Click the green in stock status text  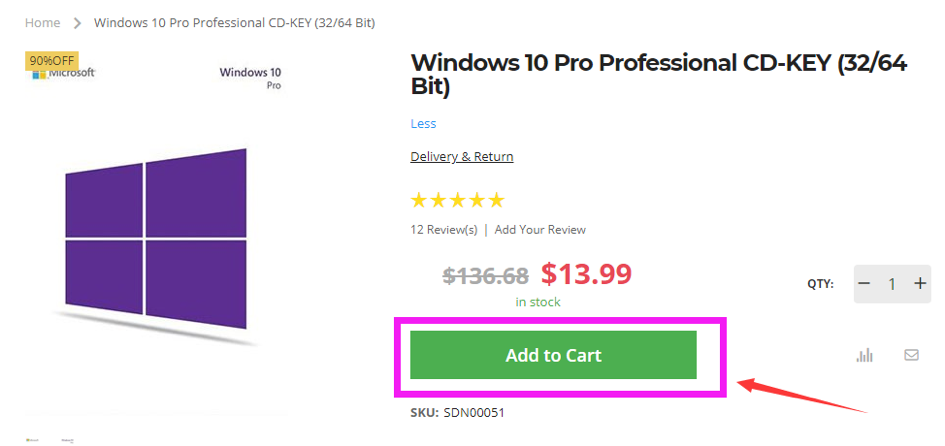pyautogui.click(x=538, y=302)
